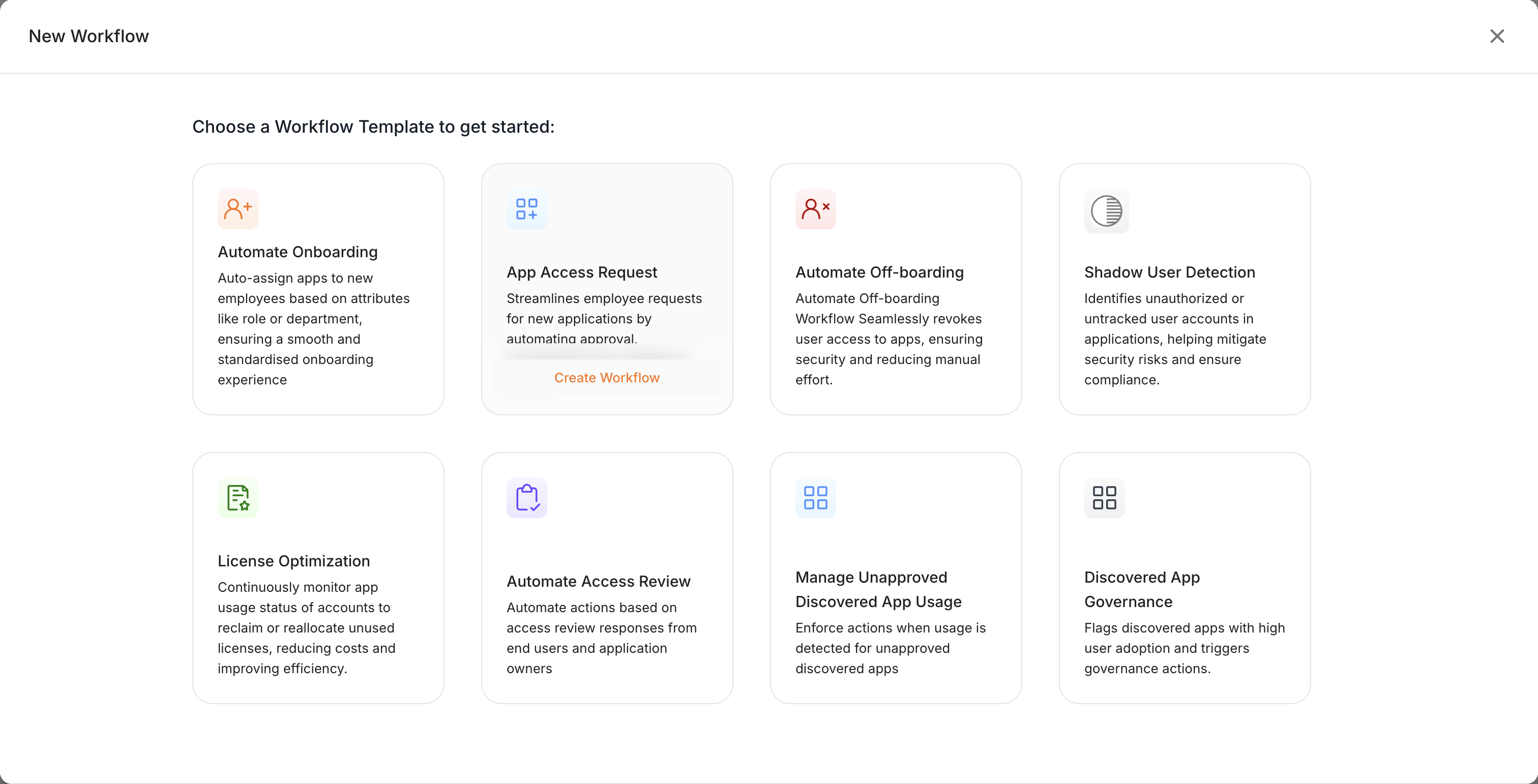Viewport: 1538px width, 784px height.
Task: Click the App Access Request grid-plus icon
Action: (x=526, y=209)
